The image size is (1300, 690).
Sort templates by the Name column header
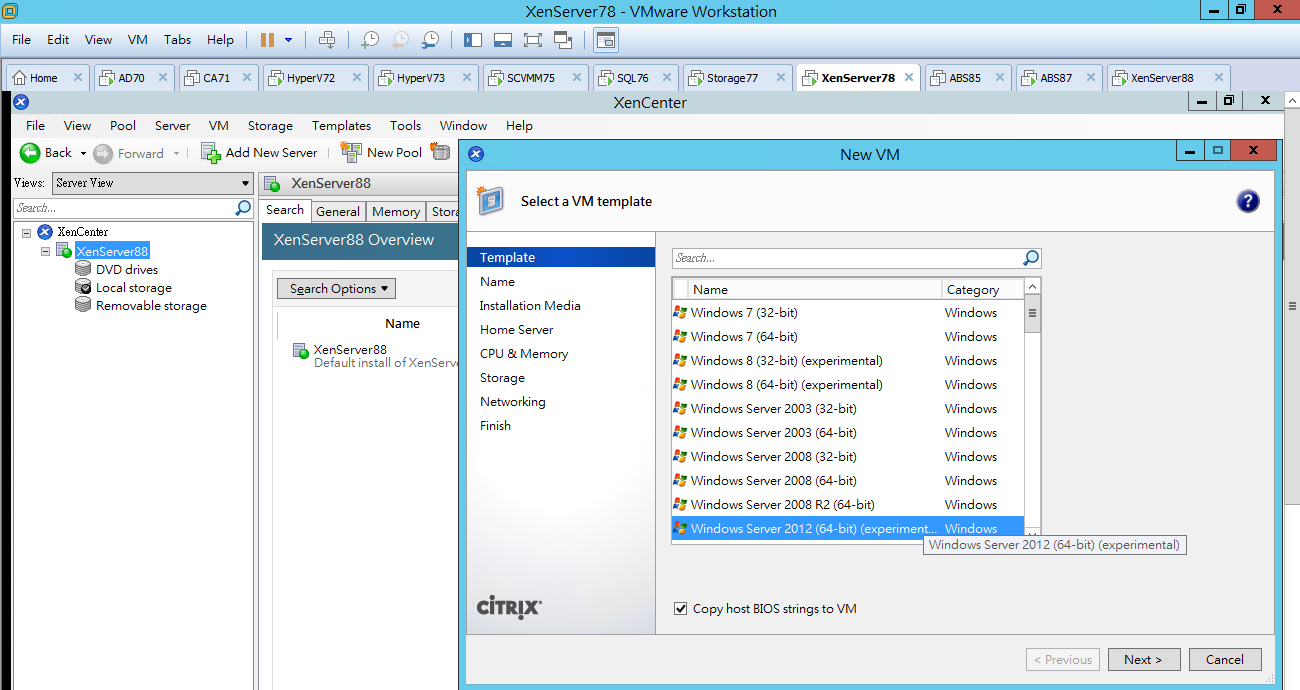[x=814, y=289]
